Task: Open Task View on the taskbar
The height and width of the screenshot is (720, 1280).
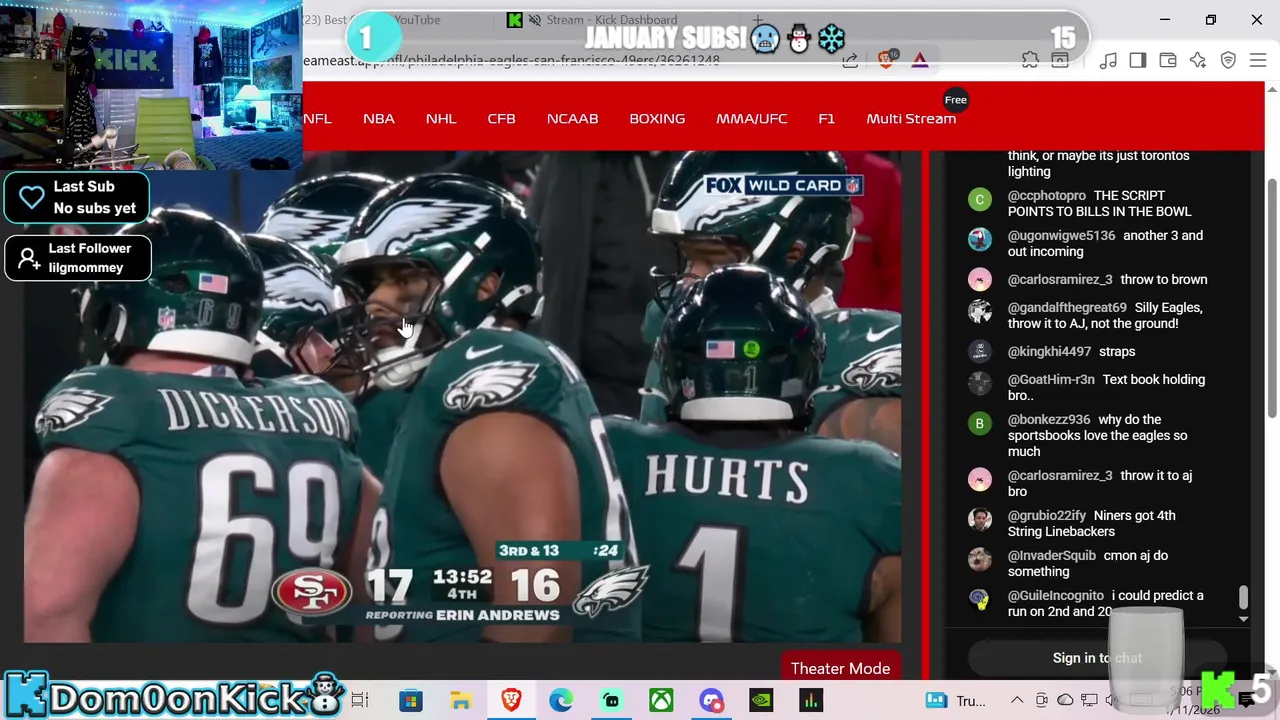Action: pos(360,700)
